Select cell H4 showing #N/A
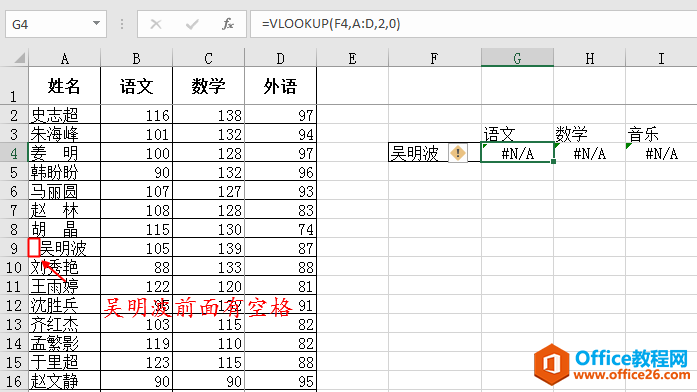Image resolution: width=697 pixels, height=392 pixels. 589,153
